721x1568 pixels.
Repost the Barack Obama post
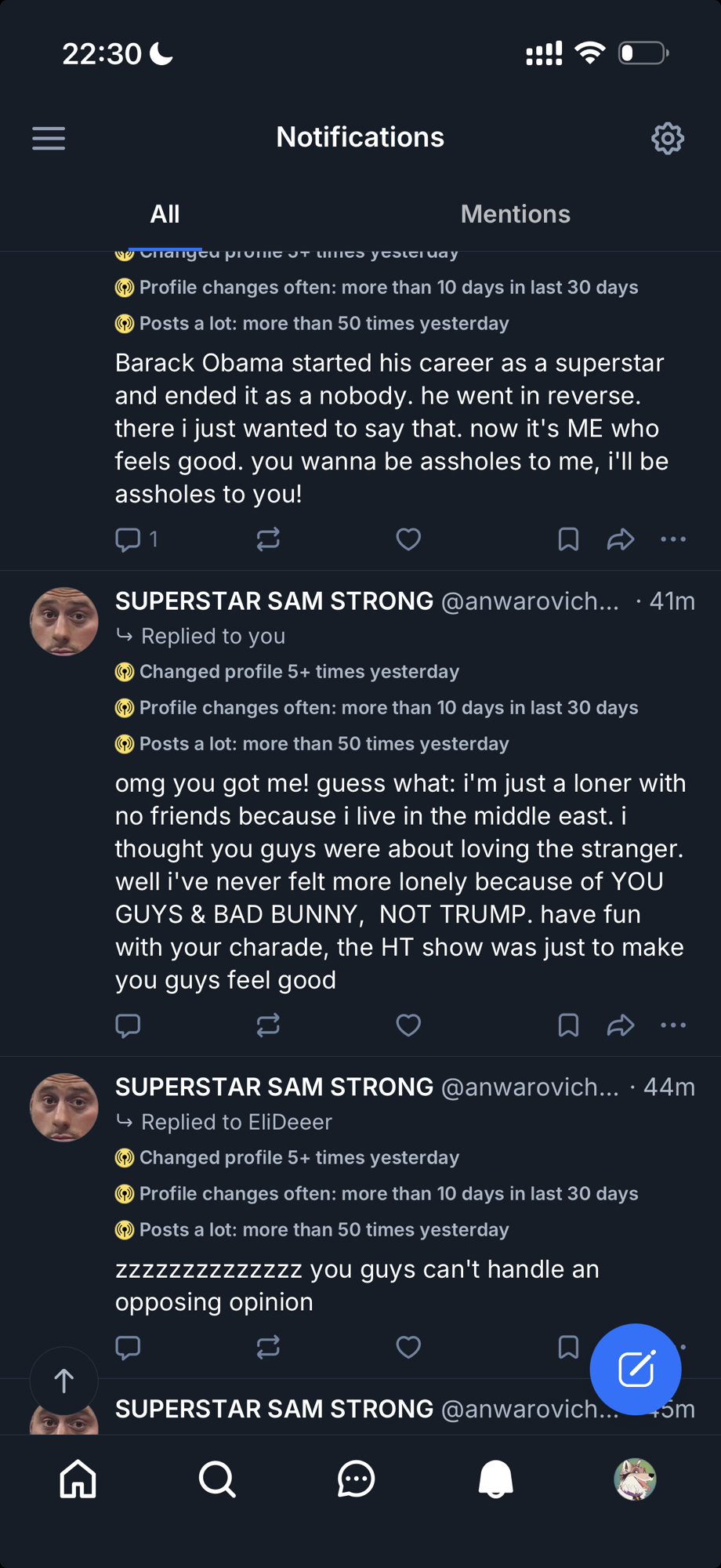[x=268, y=539]
